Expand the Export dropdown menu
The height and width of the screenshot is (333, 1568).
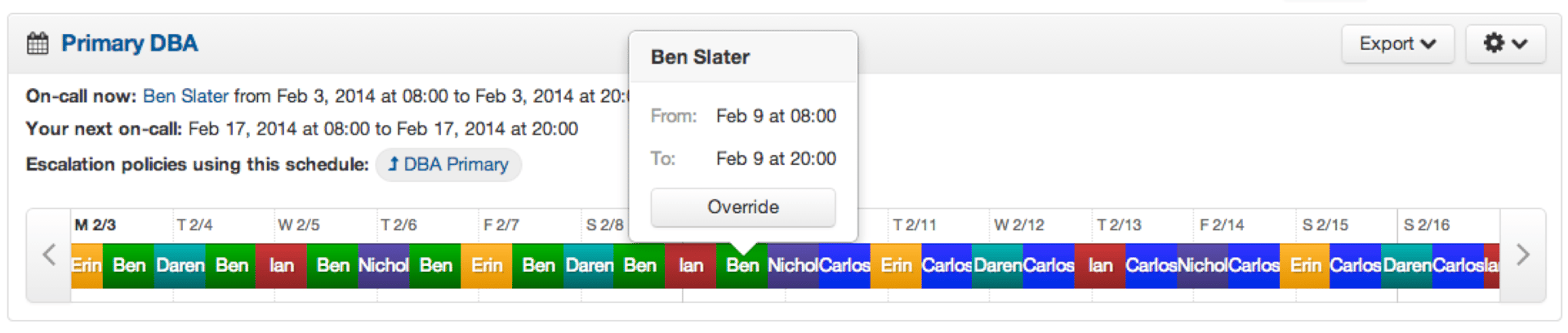click(1396, 43)
